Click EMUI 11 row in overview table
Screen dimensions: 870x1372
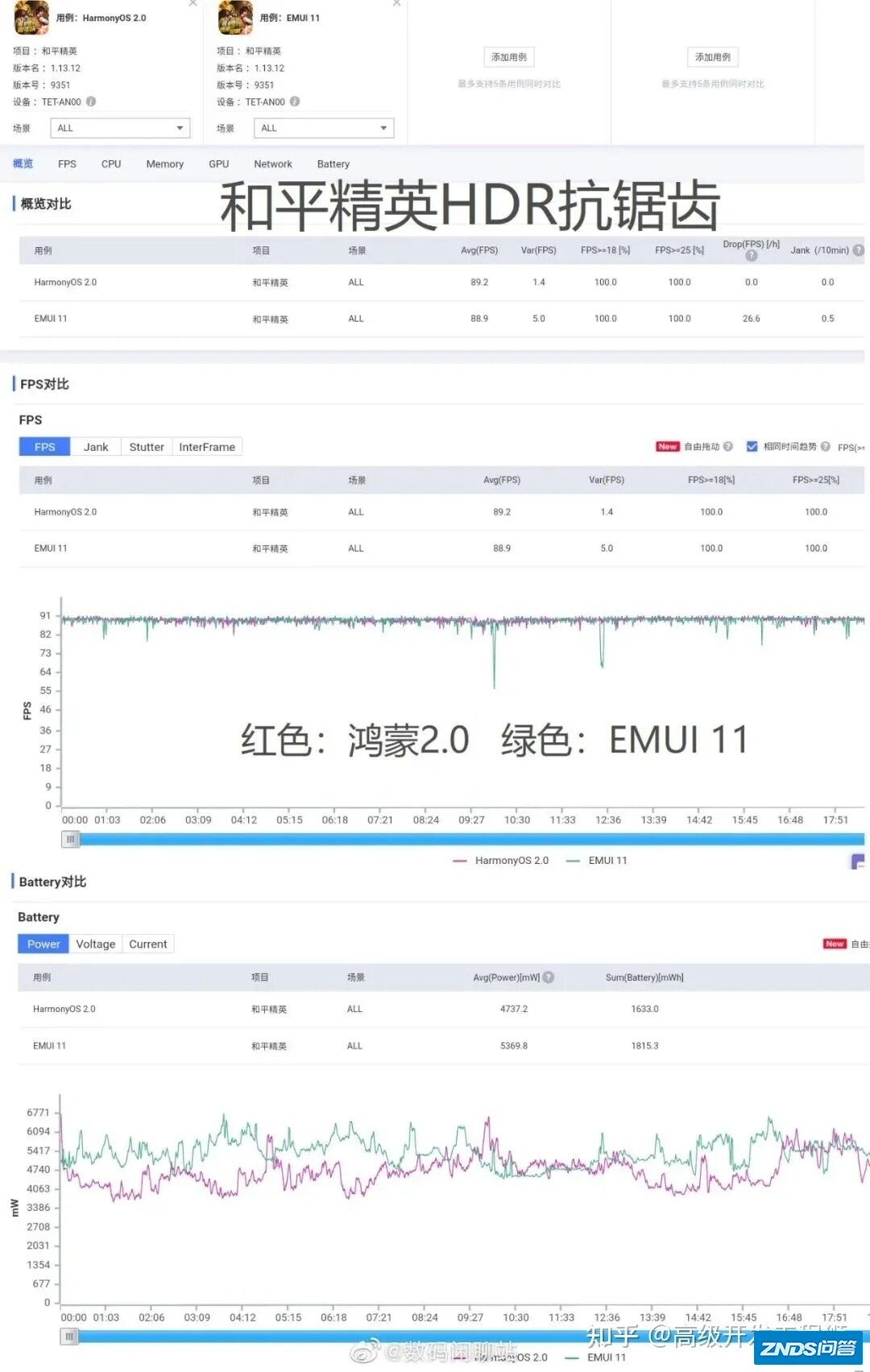441,319
